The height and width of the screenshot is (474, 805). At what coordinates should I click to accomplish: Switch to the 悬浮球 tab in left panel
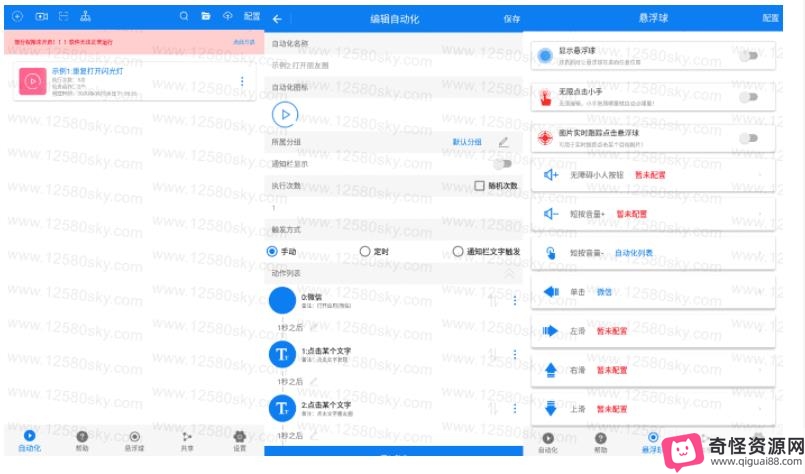(135, 441)
